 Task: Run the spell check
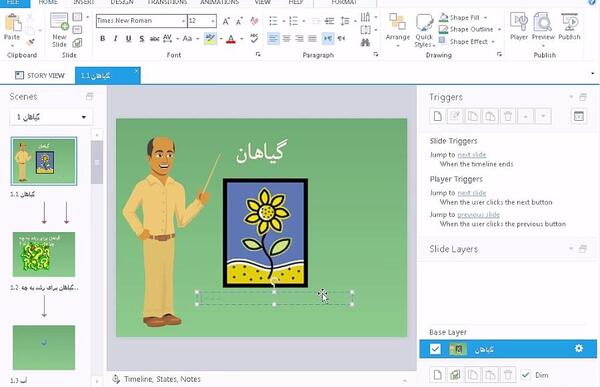coord(254,38)
